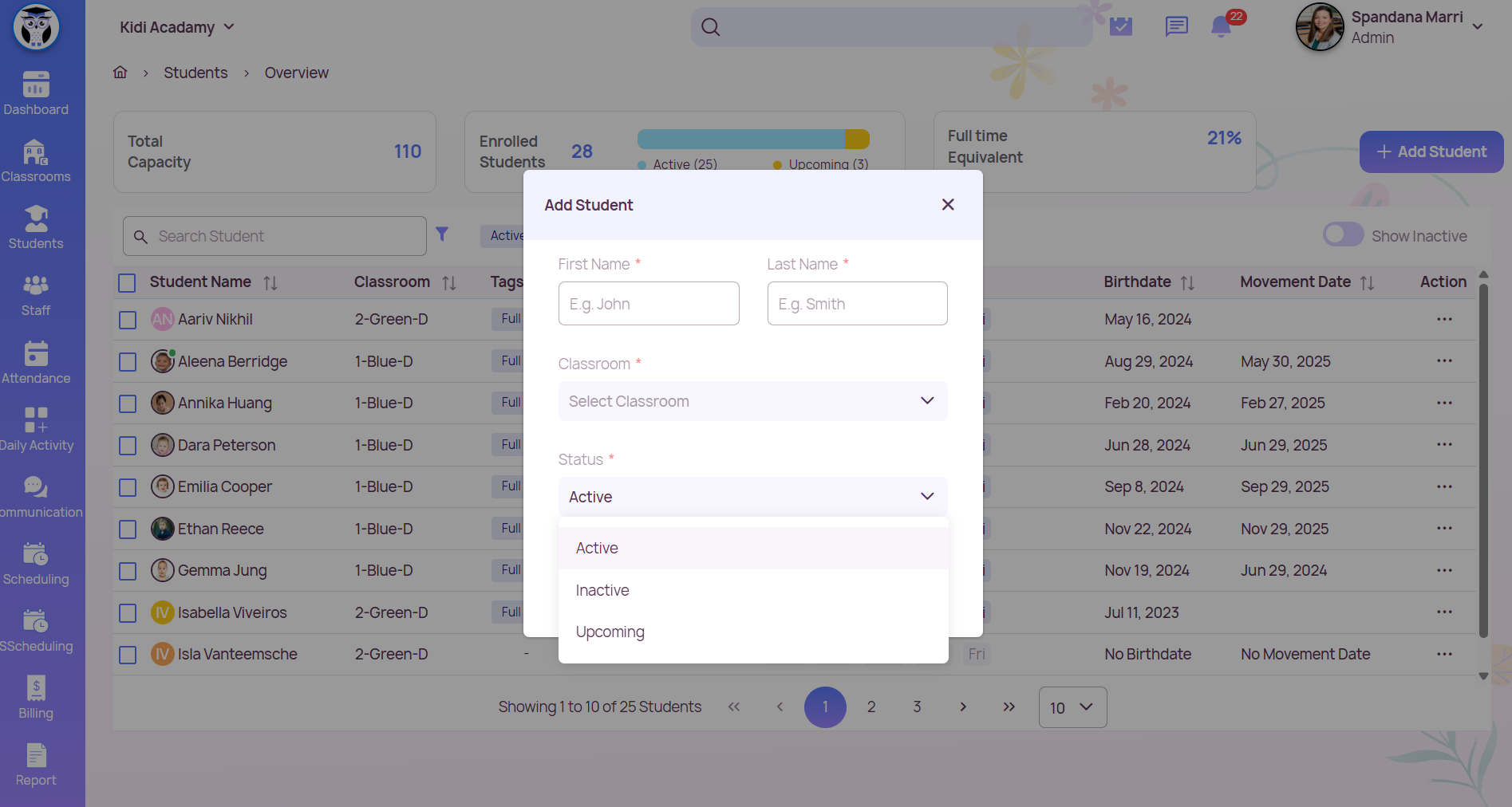This screenshot has width=1512, height=807.
Task: Tick the select-all students checkbox
Action: [128, 282]
